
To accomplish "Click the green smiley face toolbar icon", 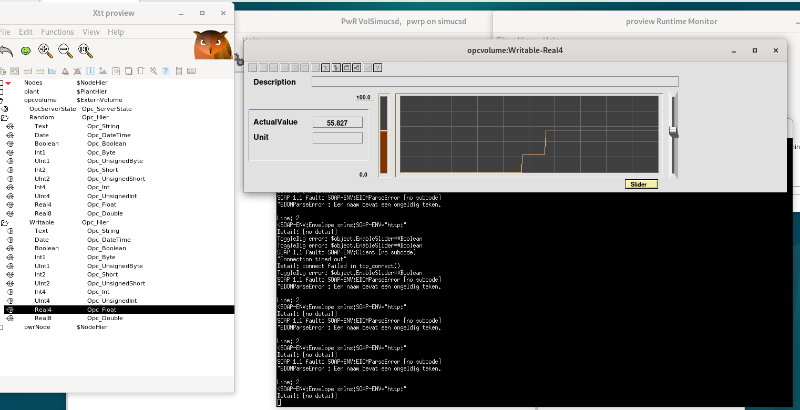I will (26, 50).
